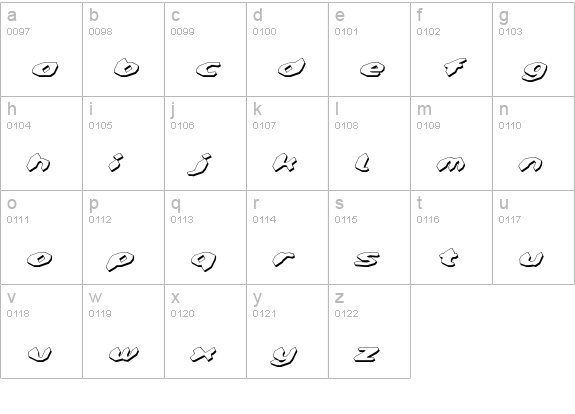Select the glyph cell for letter o
575x414 pixels.
(x=41, y=237)
